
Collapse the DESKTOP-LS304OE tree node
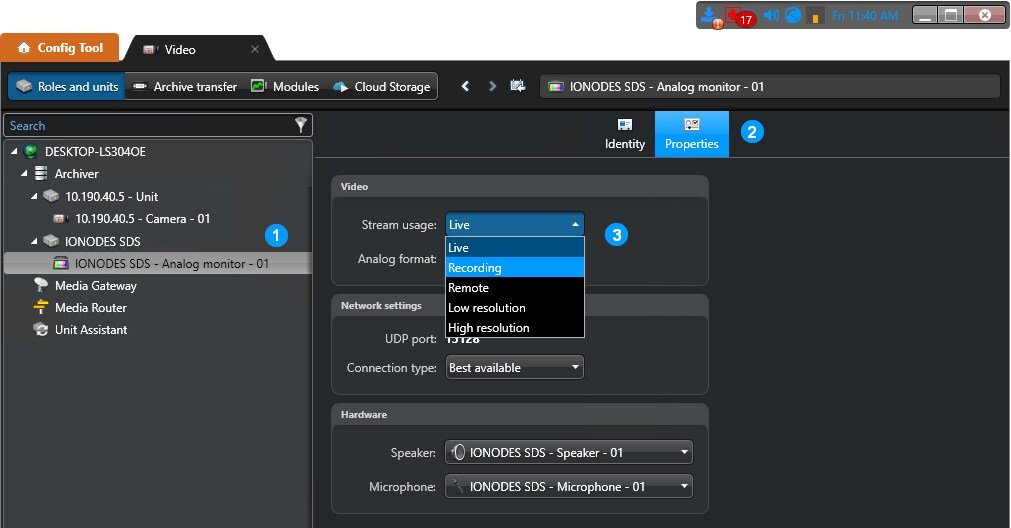pyautogui.click(x=14, y=152)
